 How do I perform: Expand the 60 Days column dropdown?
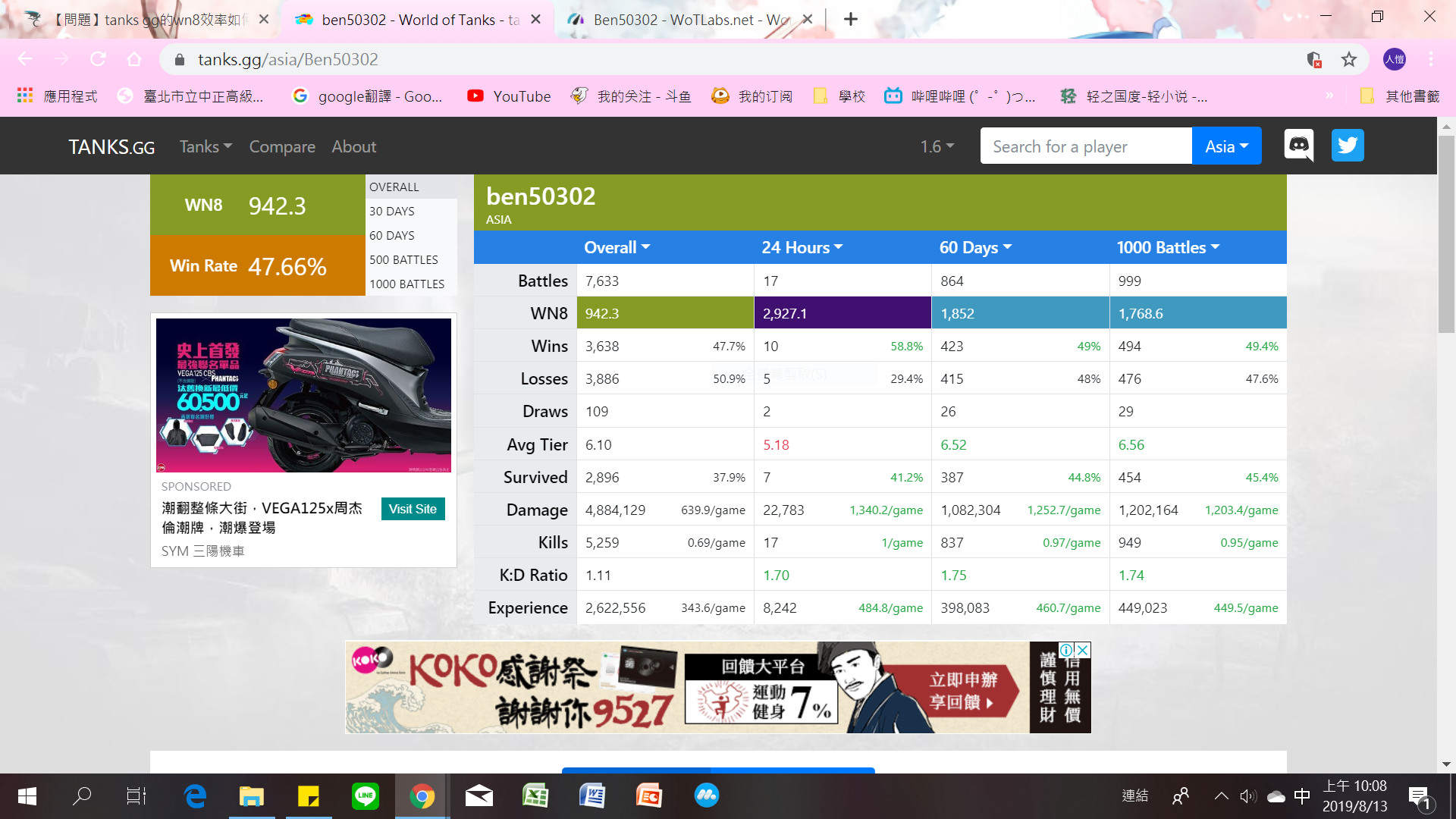[975, 247]
